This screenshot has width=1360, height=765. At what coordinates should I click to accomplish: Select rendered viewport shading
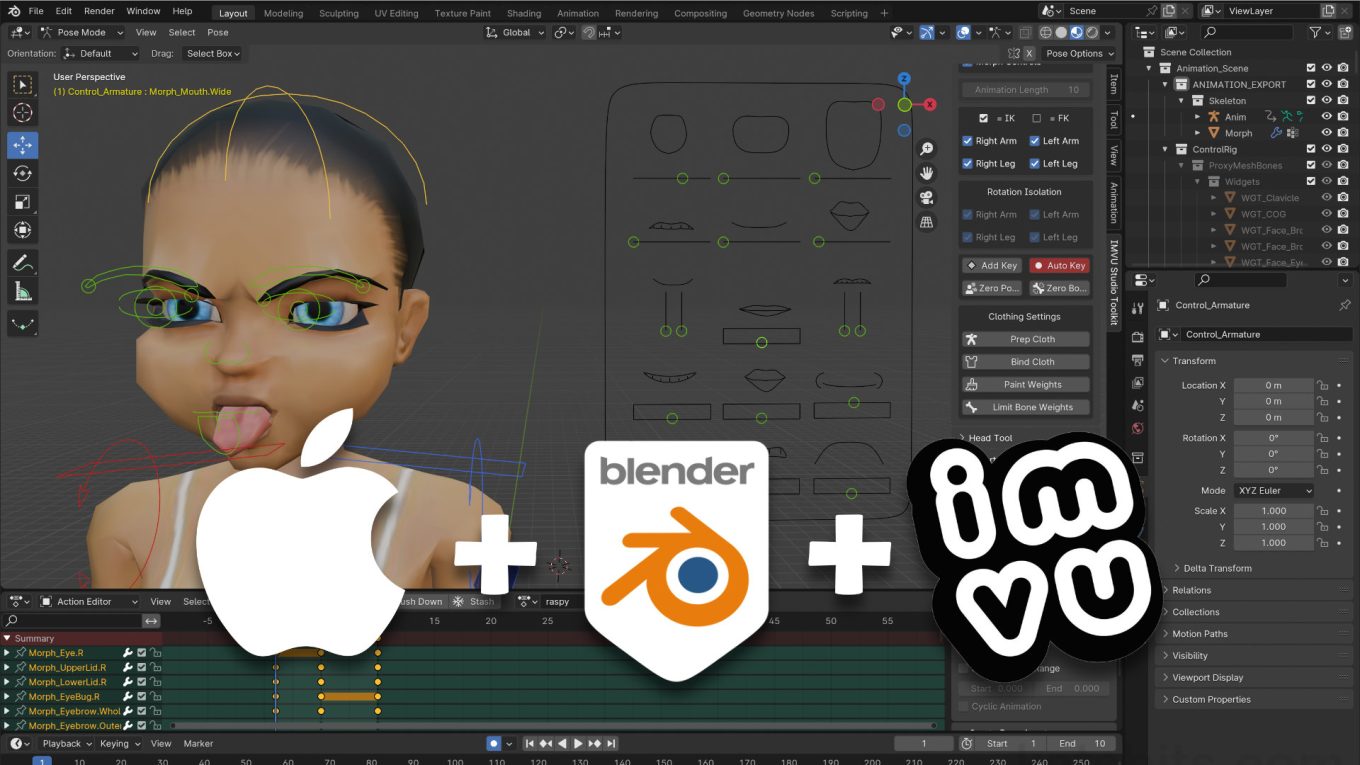(1092, 32)
